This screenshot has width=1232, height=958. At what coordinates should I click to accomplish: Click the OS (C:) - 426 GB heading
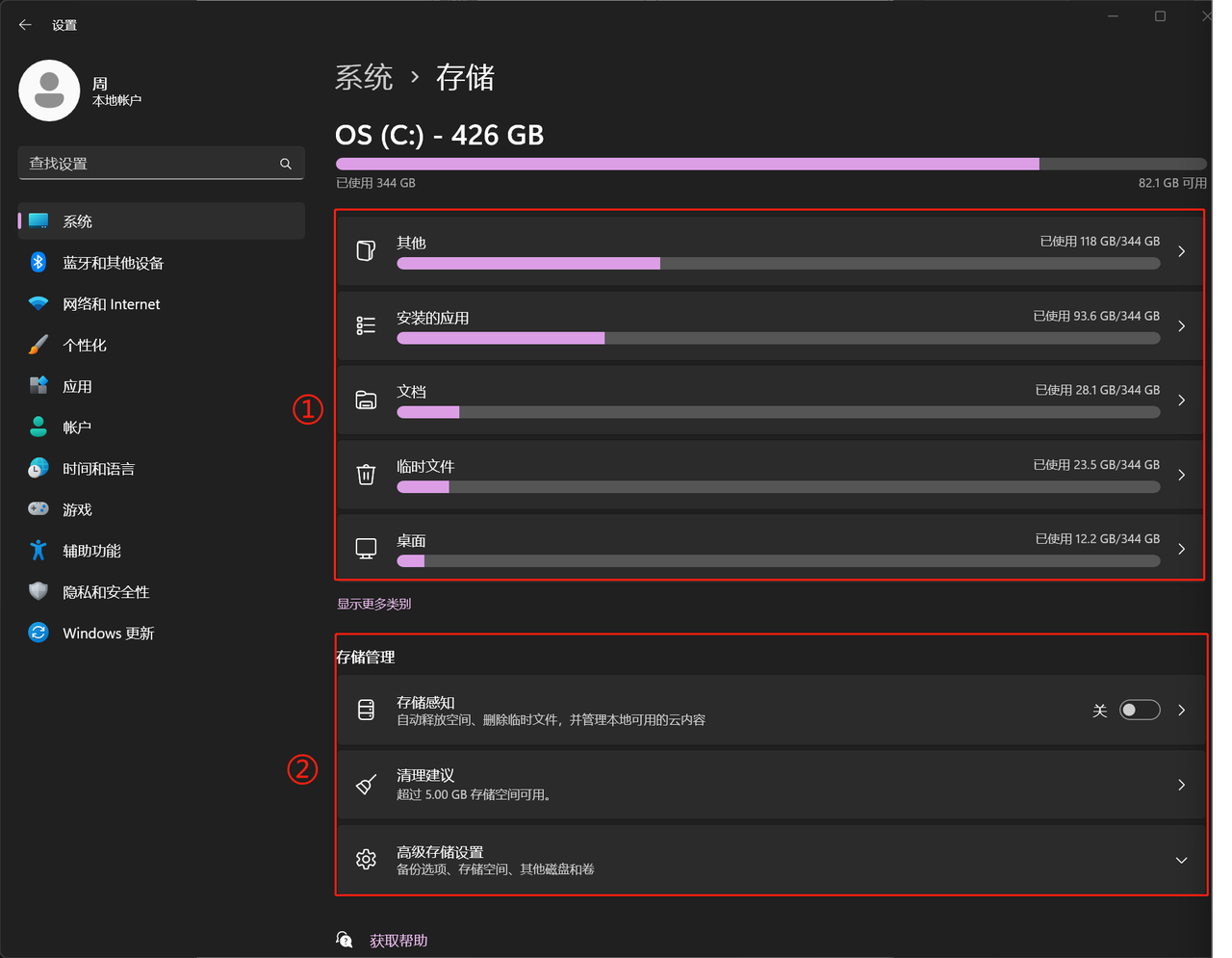click(439, 135)
